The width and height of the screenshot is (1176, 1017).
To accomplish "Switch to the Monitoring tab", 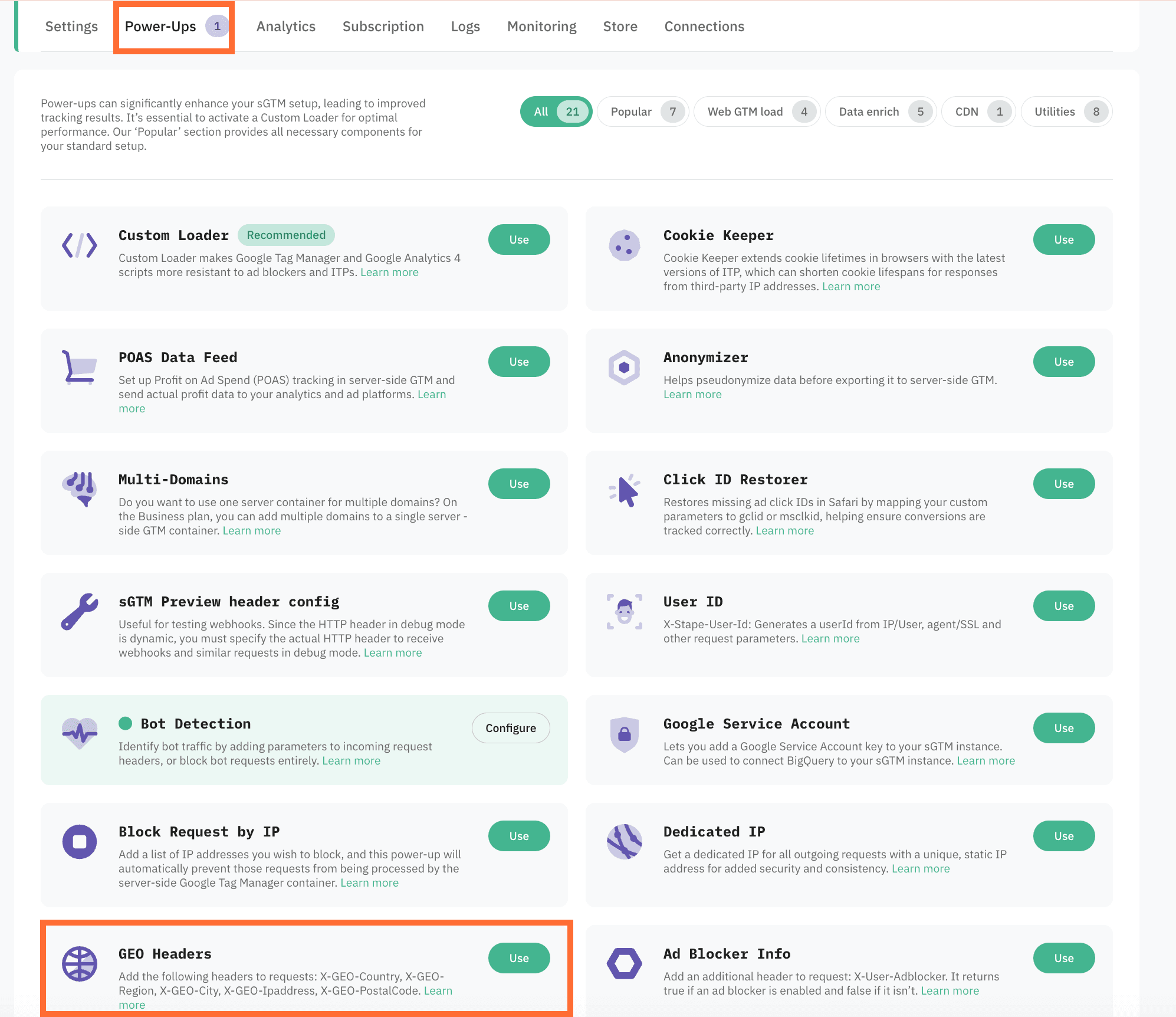I will click(541, 27).
